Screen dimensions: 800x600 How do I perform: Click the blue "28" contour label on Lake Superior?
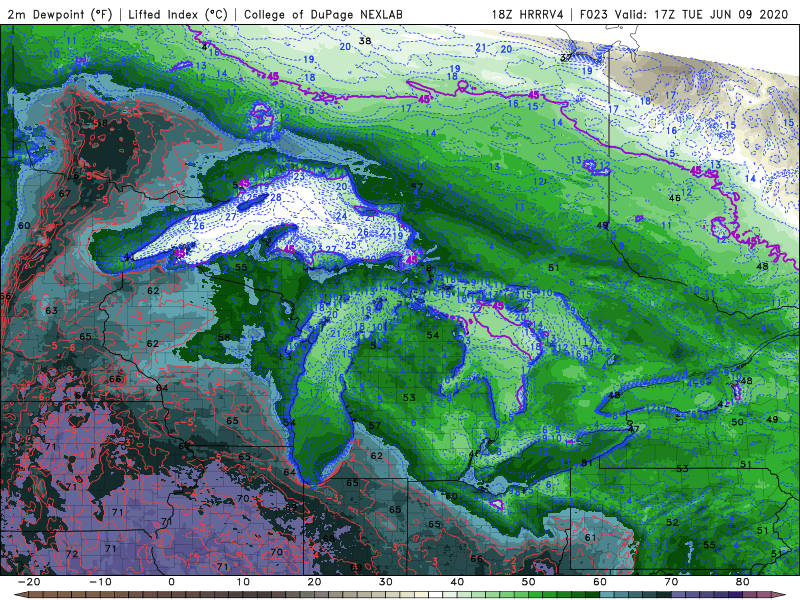pyautogui.click(x=276, y=197)
